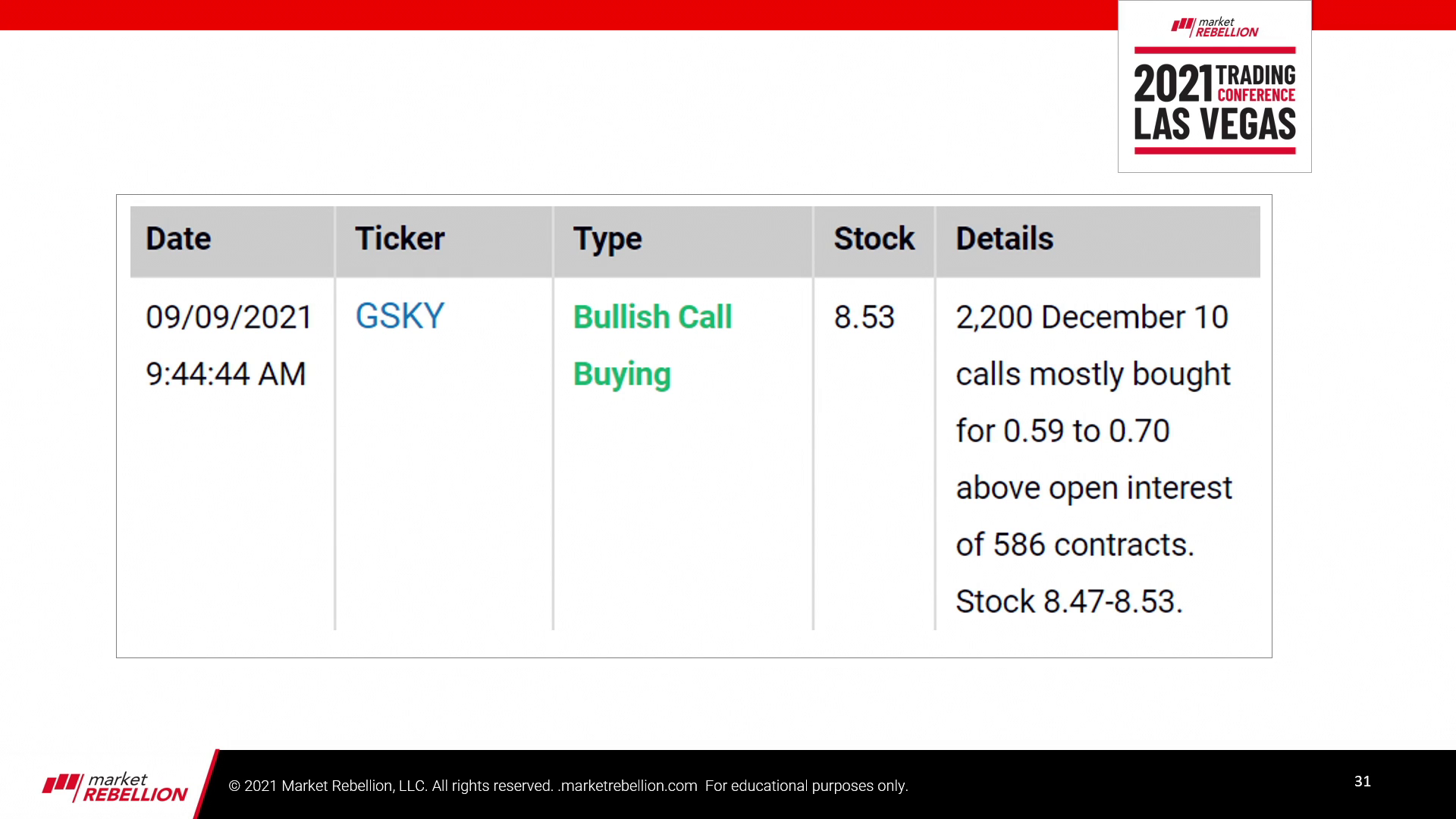Click the "For educational purposes only." text

(x=806, y=786)
